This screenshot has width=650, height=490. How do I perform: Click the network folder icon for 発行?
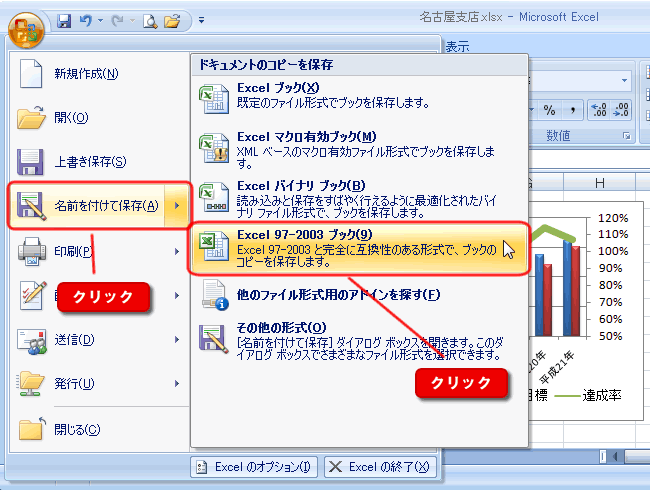click(30, 384)
